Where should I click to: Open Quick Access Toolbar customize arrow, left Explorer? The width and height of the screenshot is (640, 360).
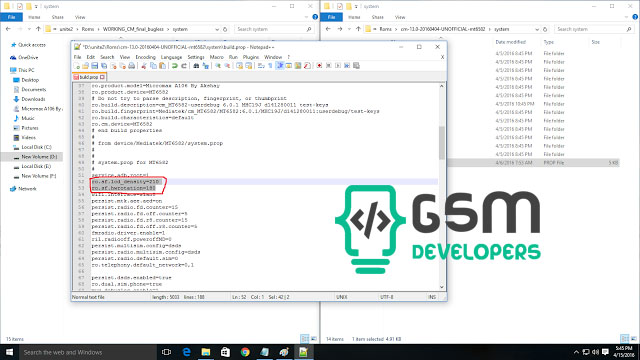(36, 7)
